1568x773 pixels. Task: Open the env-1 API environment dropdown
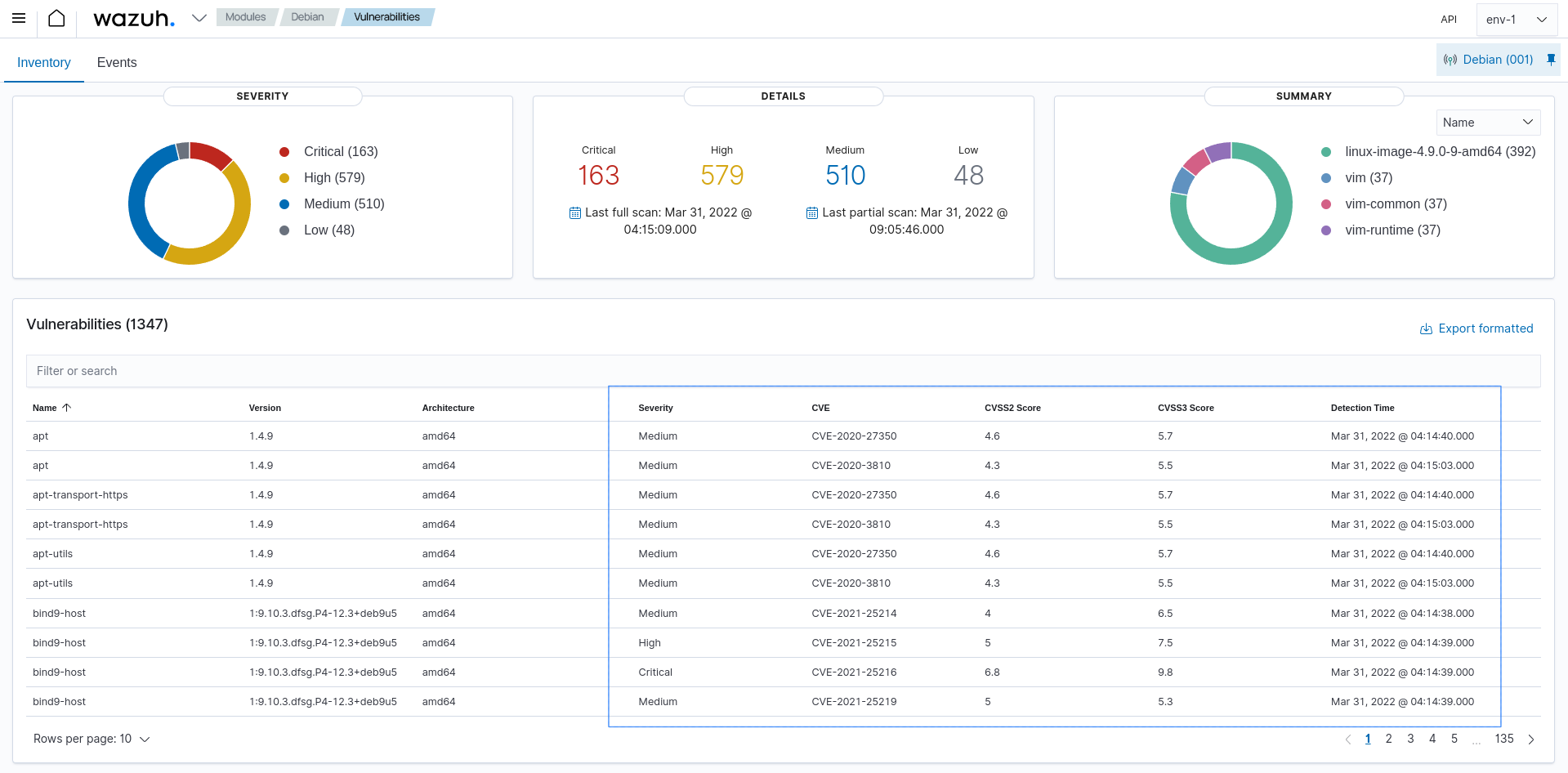click(x=1517, y=19)
